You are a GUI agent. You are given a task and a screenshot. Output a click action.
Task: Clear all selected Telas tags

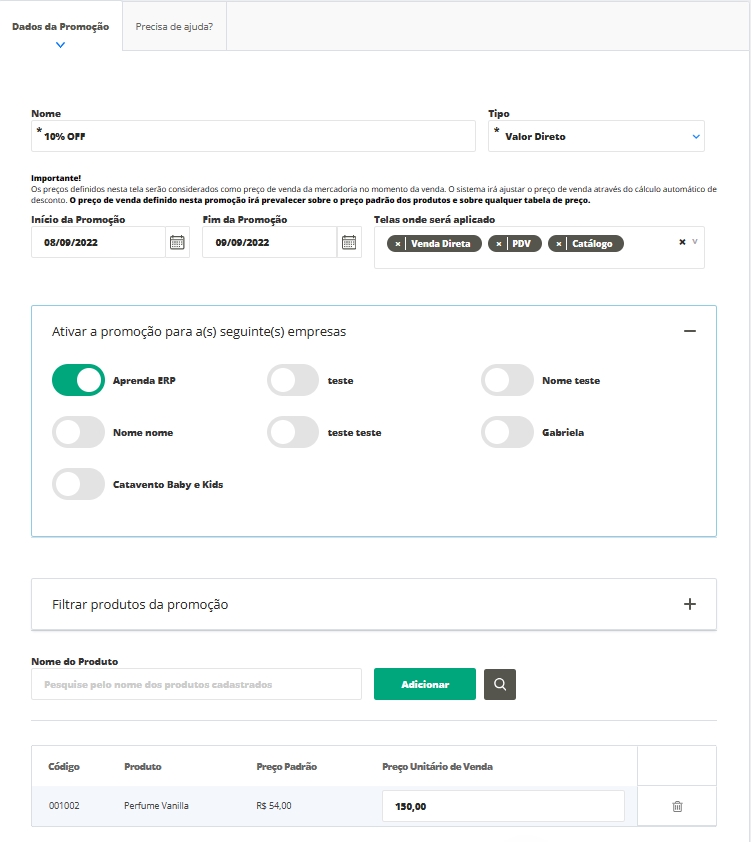pyautogui.click(x=682, y=242)
